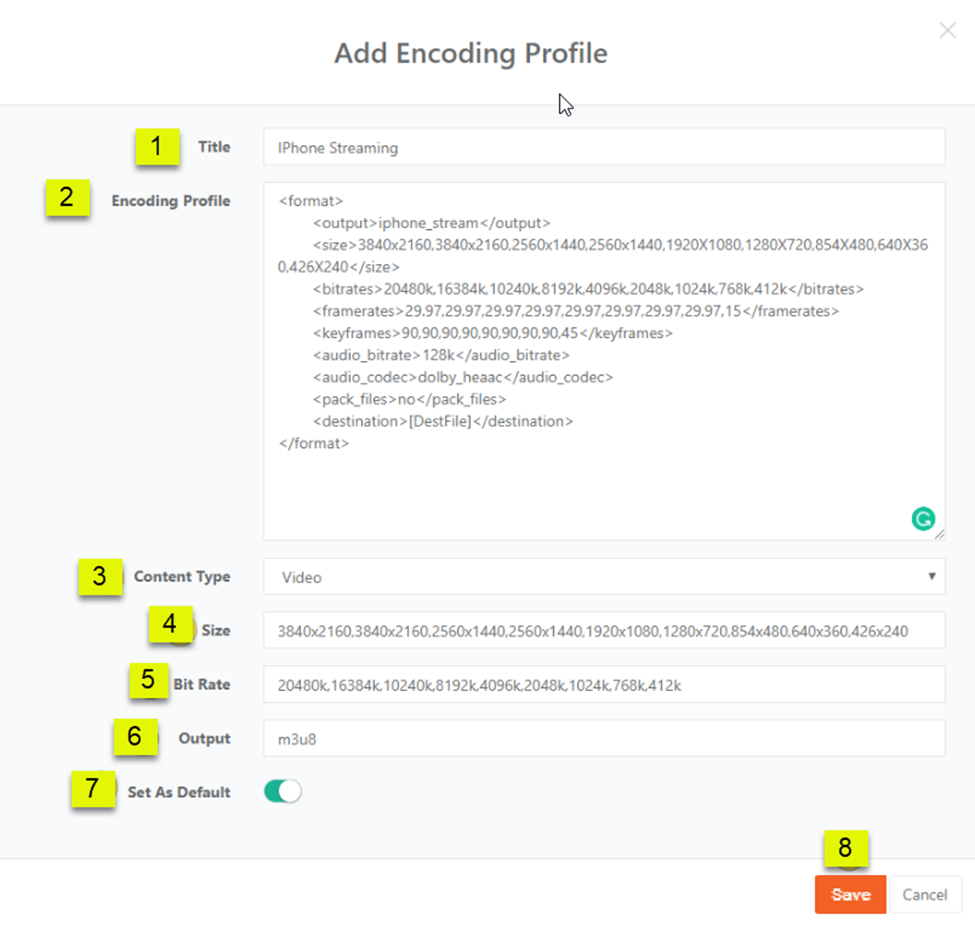This screenshot has height=926, width=975.
Task: Close the Add Encoding Profile dialog
Action: click(x=947, y=31)
